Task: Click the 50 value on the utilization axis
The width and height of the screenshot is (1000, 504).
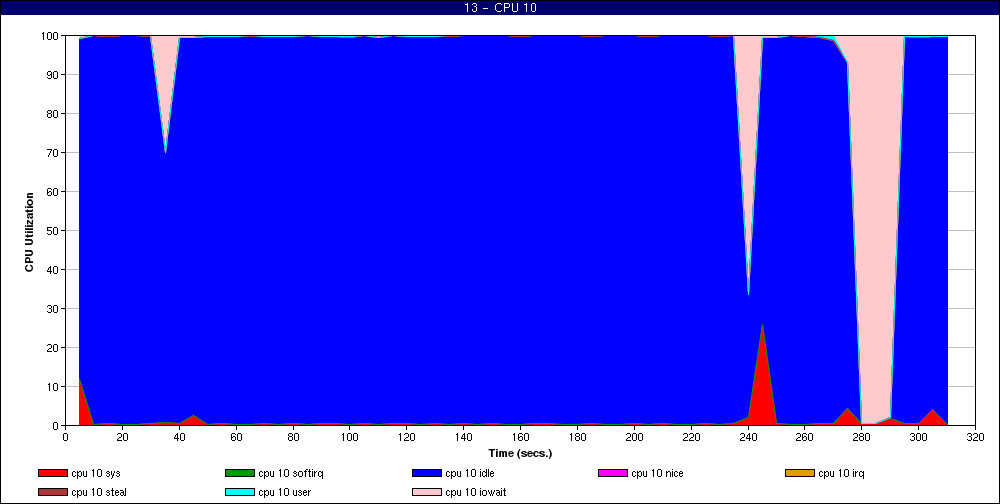Action: (x=54, y=230)
